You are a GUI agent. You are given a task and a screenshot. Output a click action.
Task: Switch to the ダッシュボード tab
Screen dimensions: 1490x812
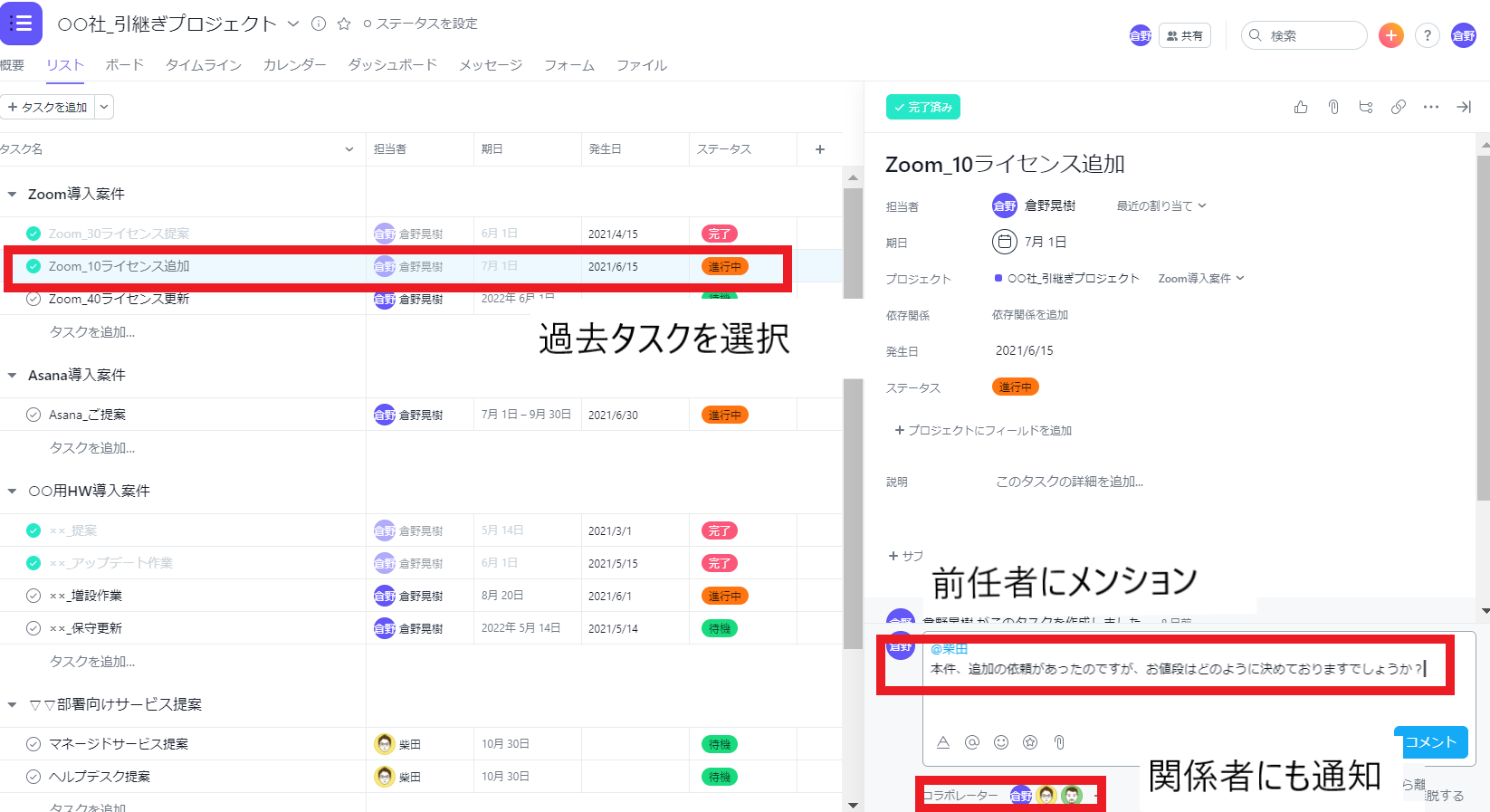[393, 65]
